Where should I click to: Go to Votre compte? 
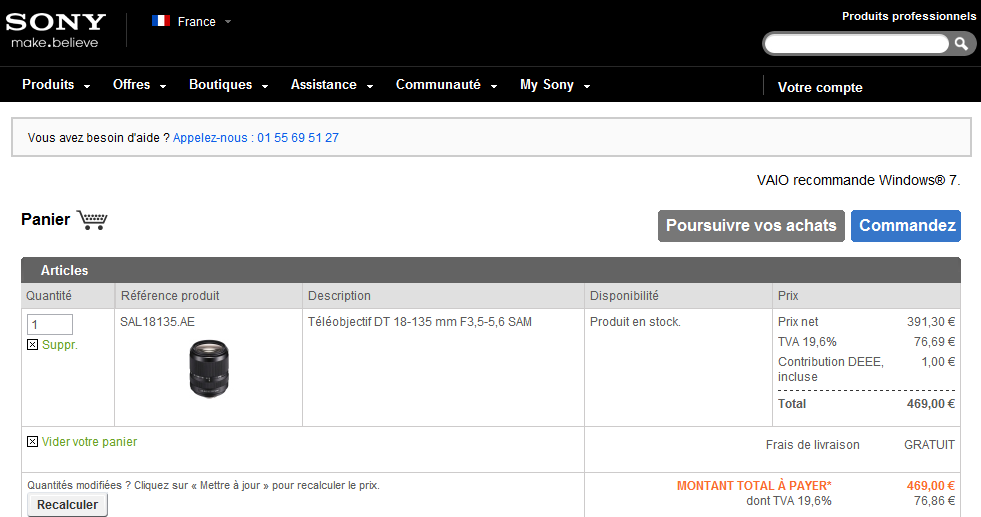(x=820, y=88)
